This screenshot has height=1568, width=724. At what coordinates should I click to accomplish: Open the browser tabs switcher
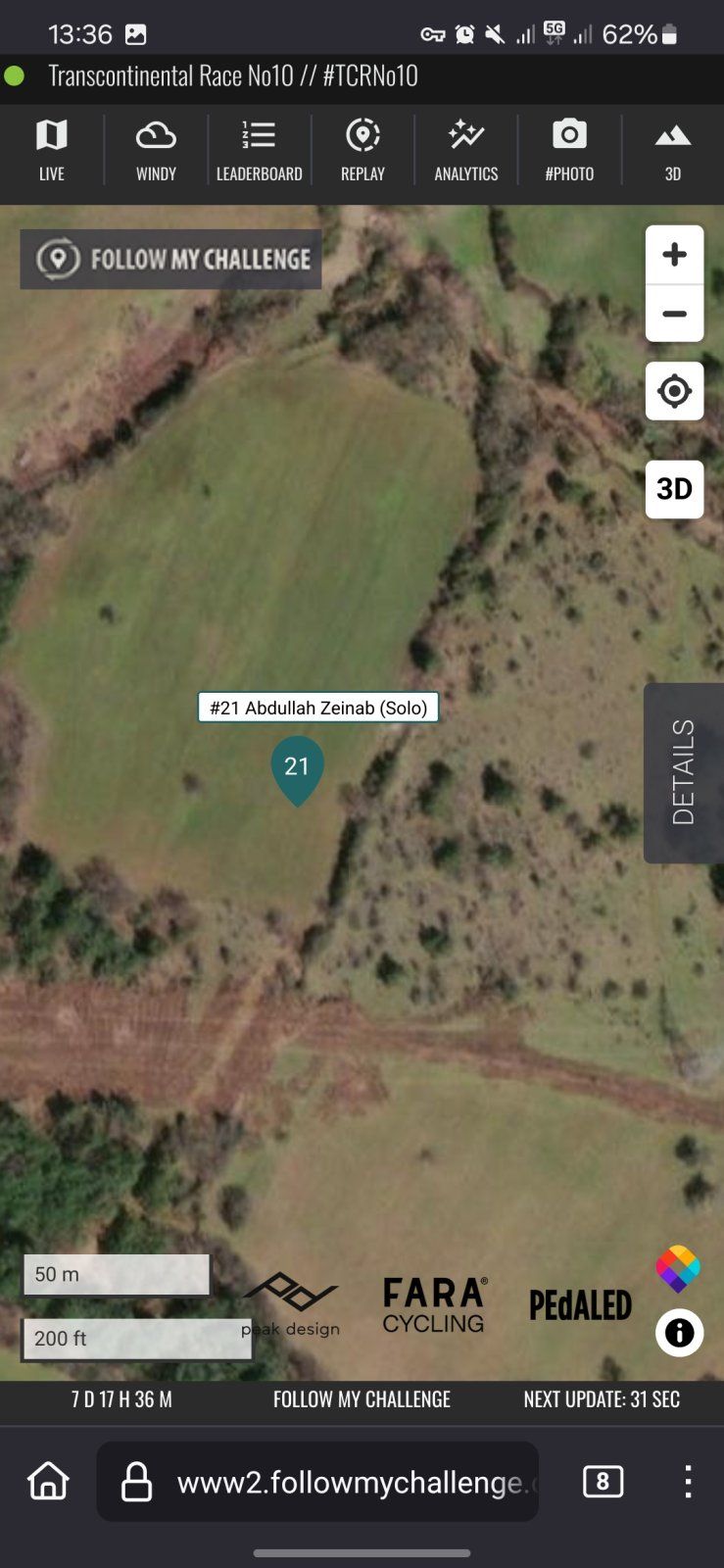pyautogui.click(x=603, y=1481)
